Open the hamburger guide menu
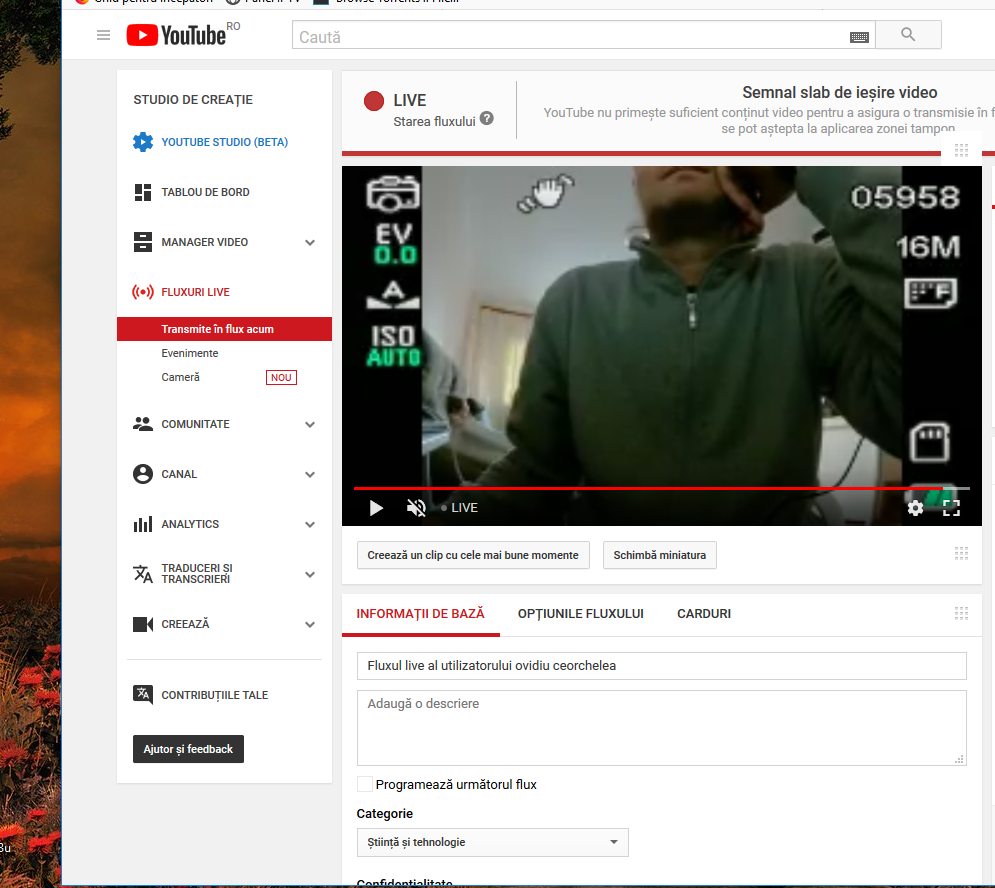995x888 pixels. (103, 36)
